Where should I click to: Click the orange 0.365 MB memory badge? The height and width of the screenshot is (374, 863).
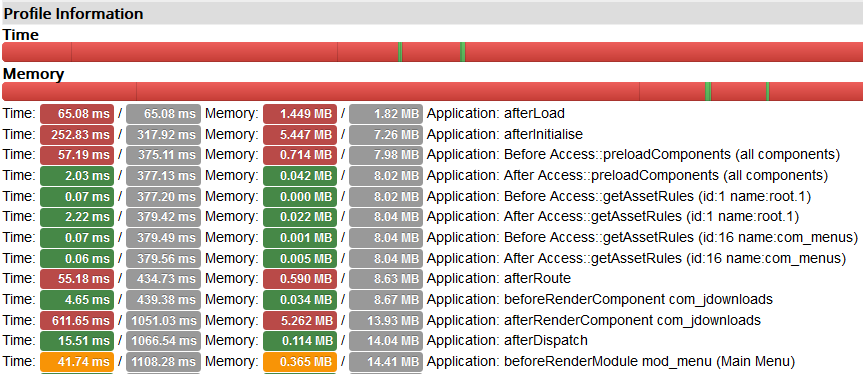click(300, 361)
